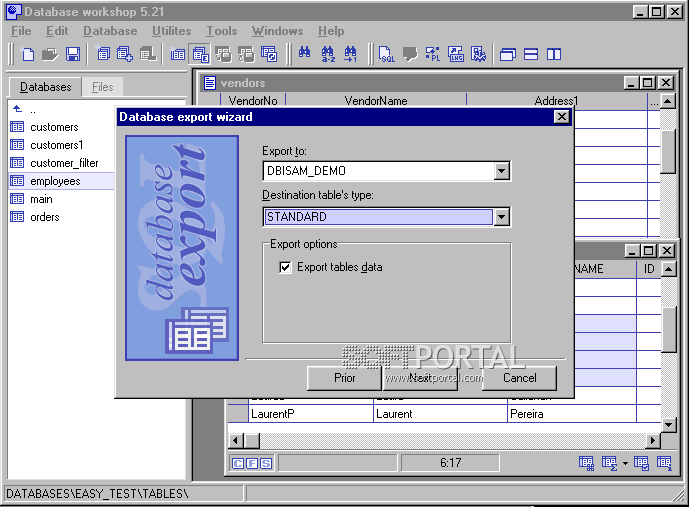Open the File menu
This screenshot has width=689, height=507.
pos(21,31)
